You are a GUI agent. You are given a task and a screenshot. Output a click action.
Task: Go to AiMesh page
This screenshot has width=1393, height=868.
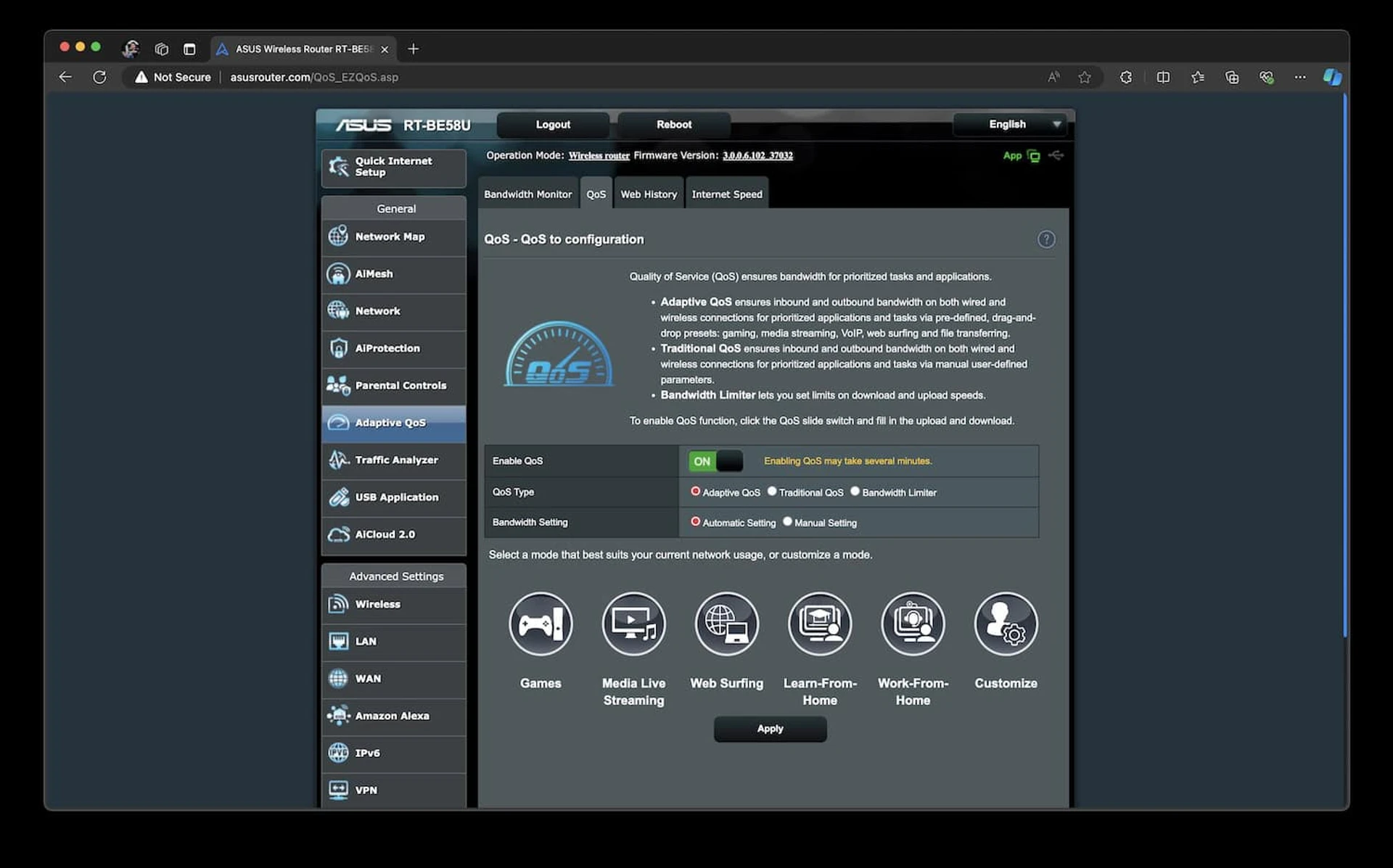tap(393, 274)
